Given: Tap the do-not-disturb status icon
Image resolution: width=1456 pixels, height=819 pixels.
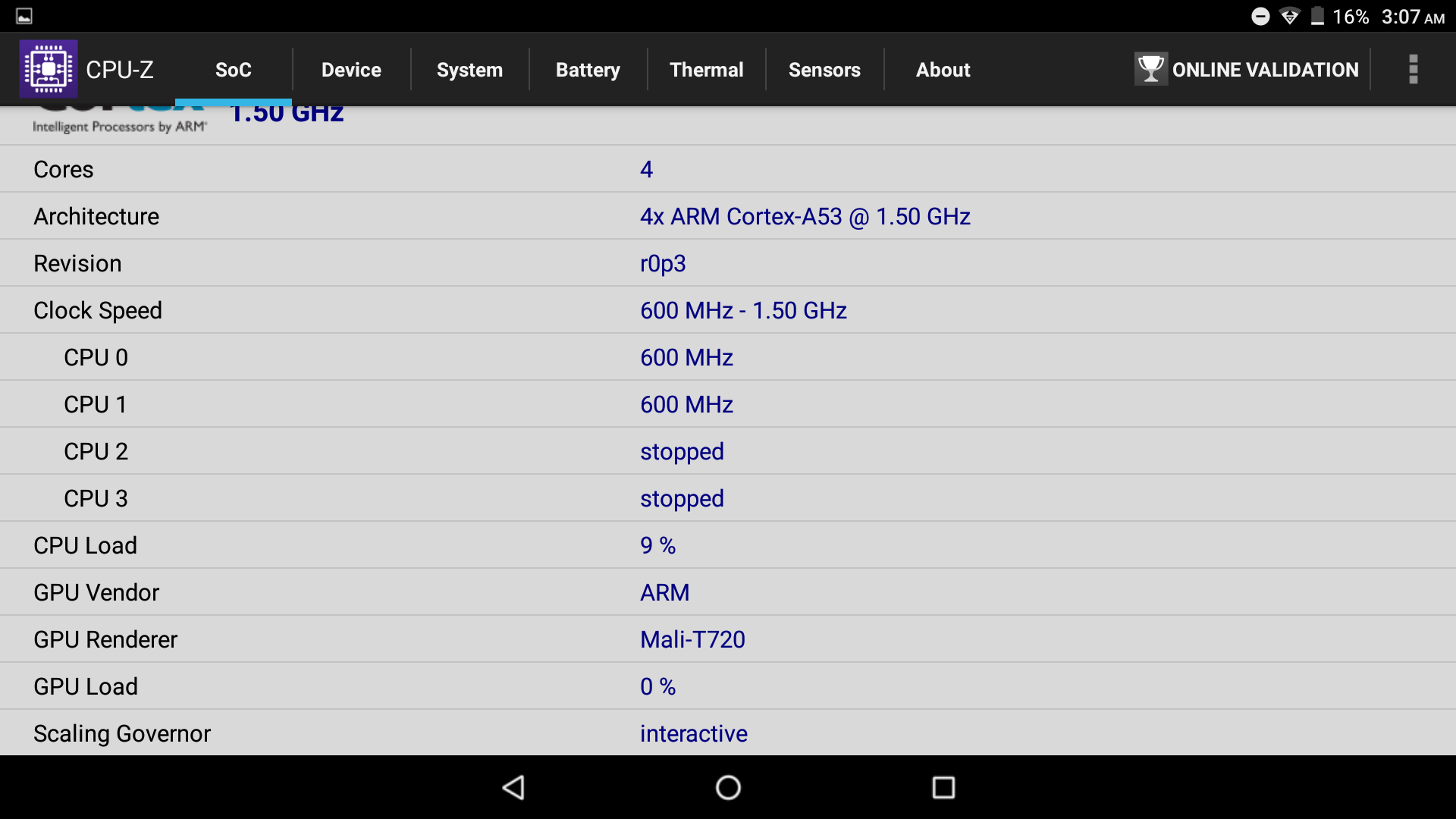Looking at the screenshot, I should tap(1260, 16).
